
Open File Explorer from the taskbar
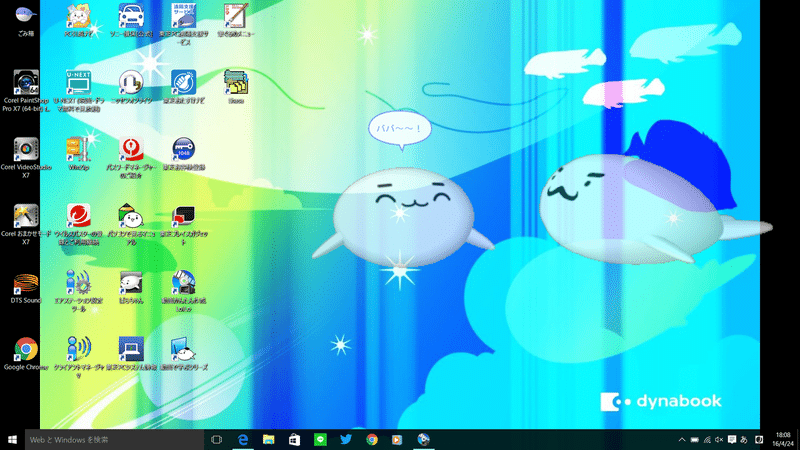(x=268, y=440)
